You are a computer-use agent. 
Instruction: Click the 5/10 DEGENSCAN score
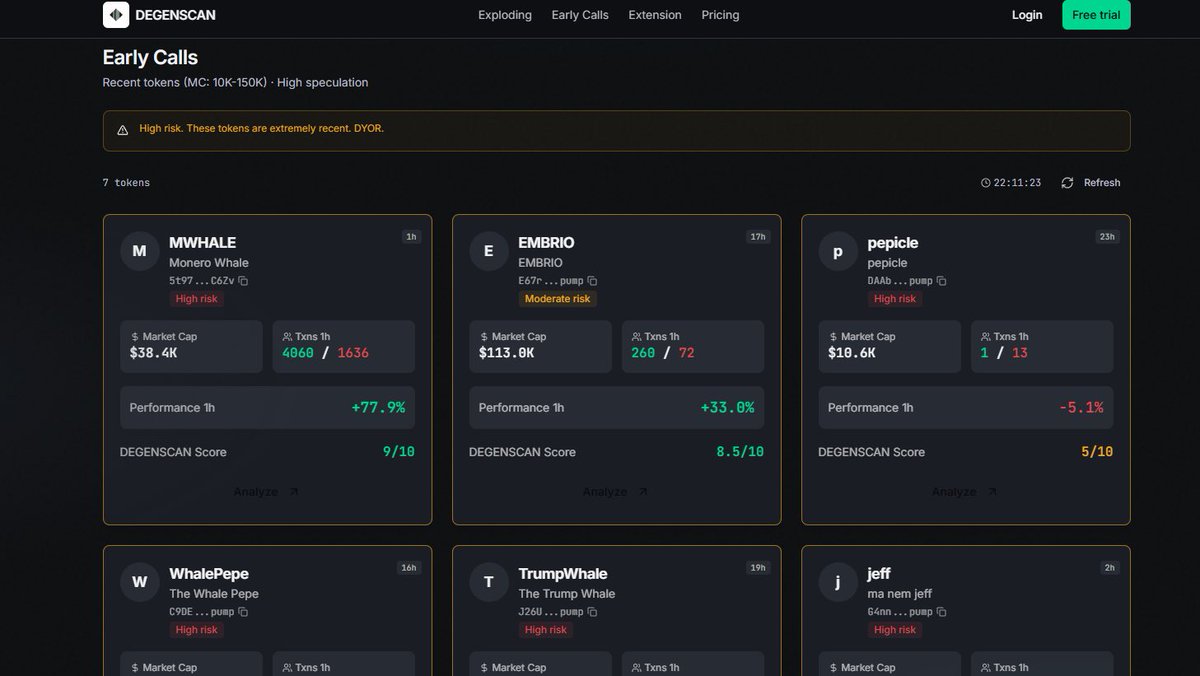[x=1097, y=452]
